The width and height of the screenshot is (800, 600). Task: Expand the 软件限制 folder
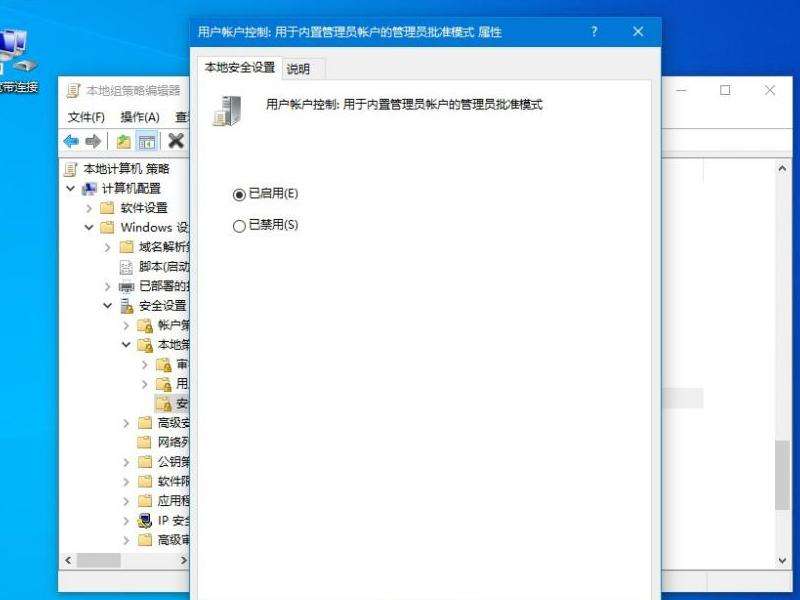126,482
